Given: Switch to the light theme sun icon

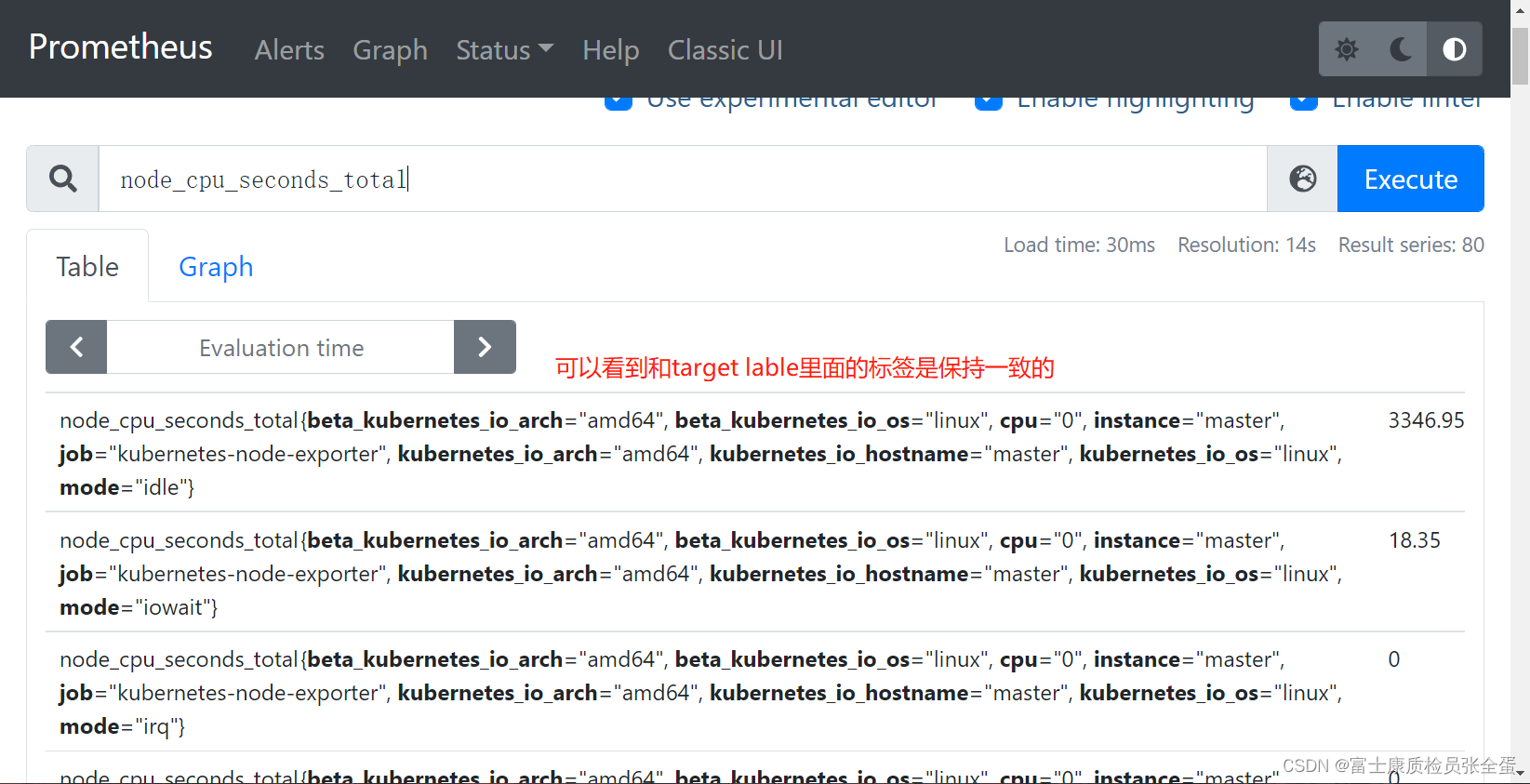Looking at the screenshot, I should (1346, 49).
